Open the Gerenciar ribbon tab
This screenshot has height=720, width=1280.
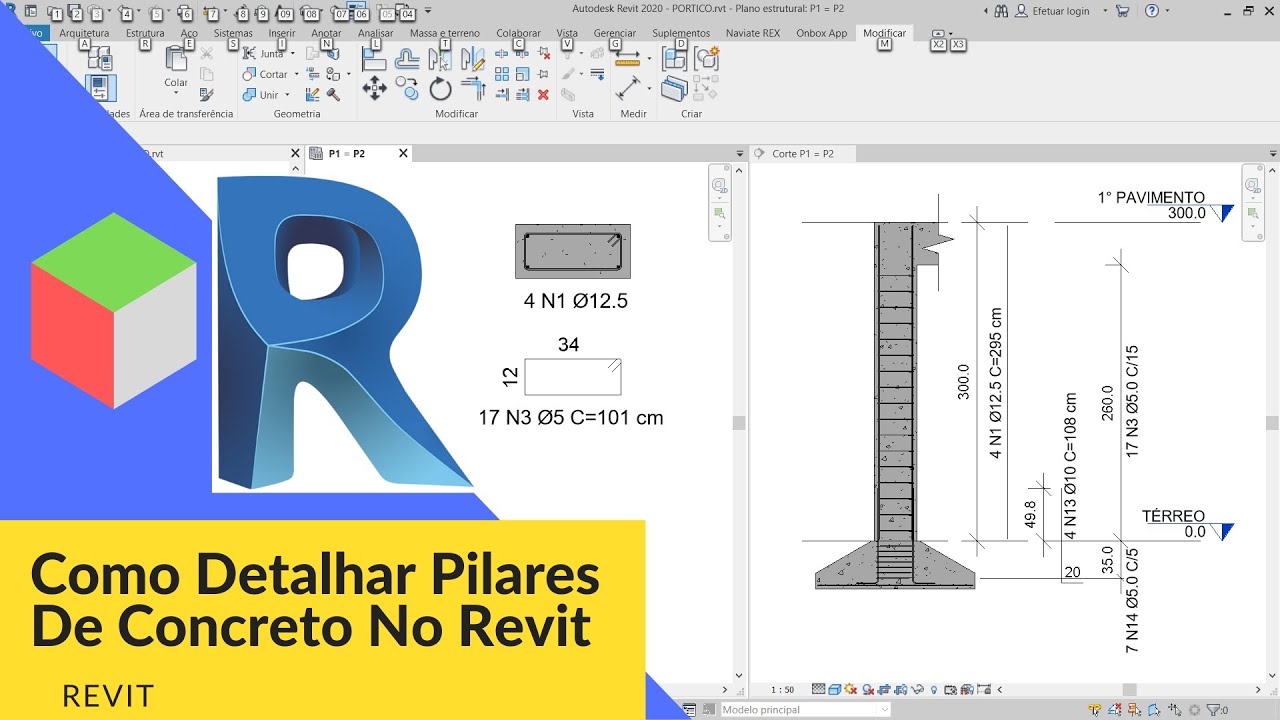click(x=615, y=33)
